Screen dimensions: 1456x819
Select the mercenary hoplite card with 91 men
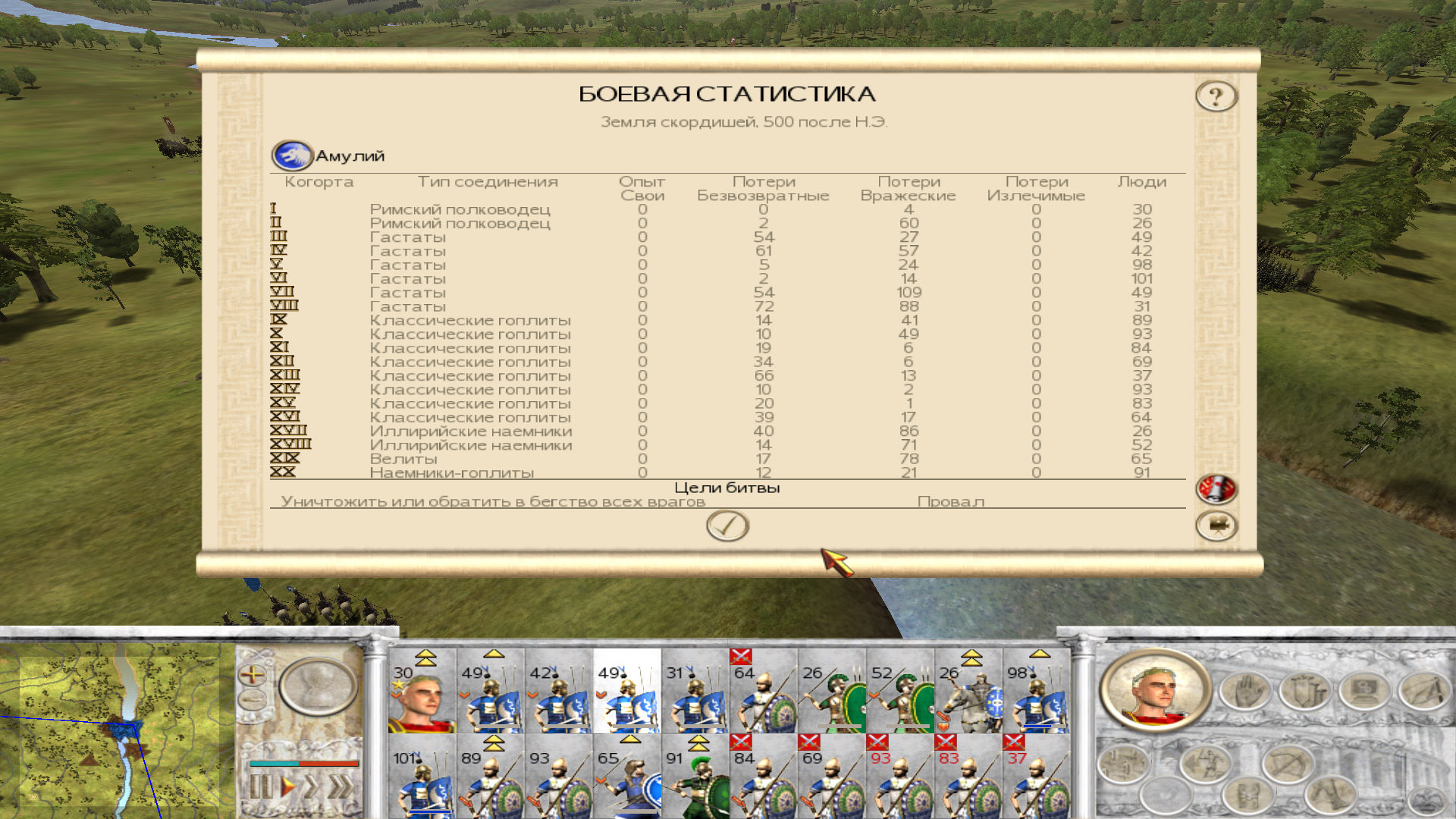pyautogui.click(x=695, y=777)
